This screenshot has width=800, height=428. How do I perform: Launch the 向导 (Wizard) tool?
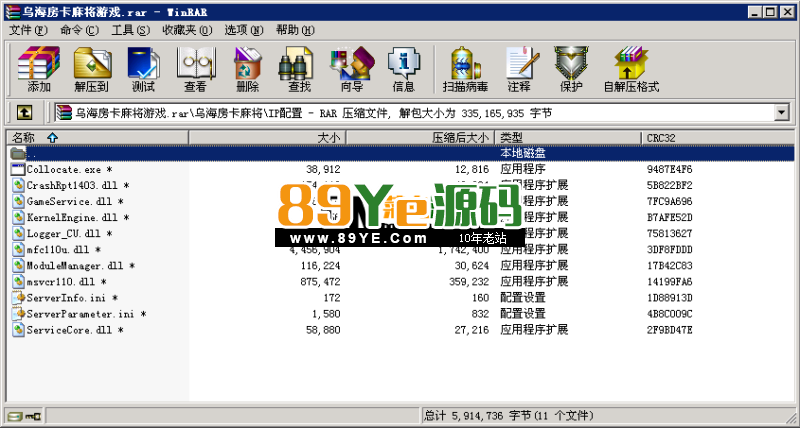pyautogui.click(x=351, y=68)
